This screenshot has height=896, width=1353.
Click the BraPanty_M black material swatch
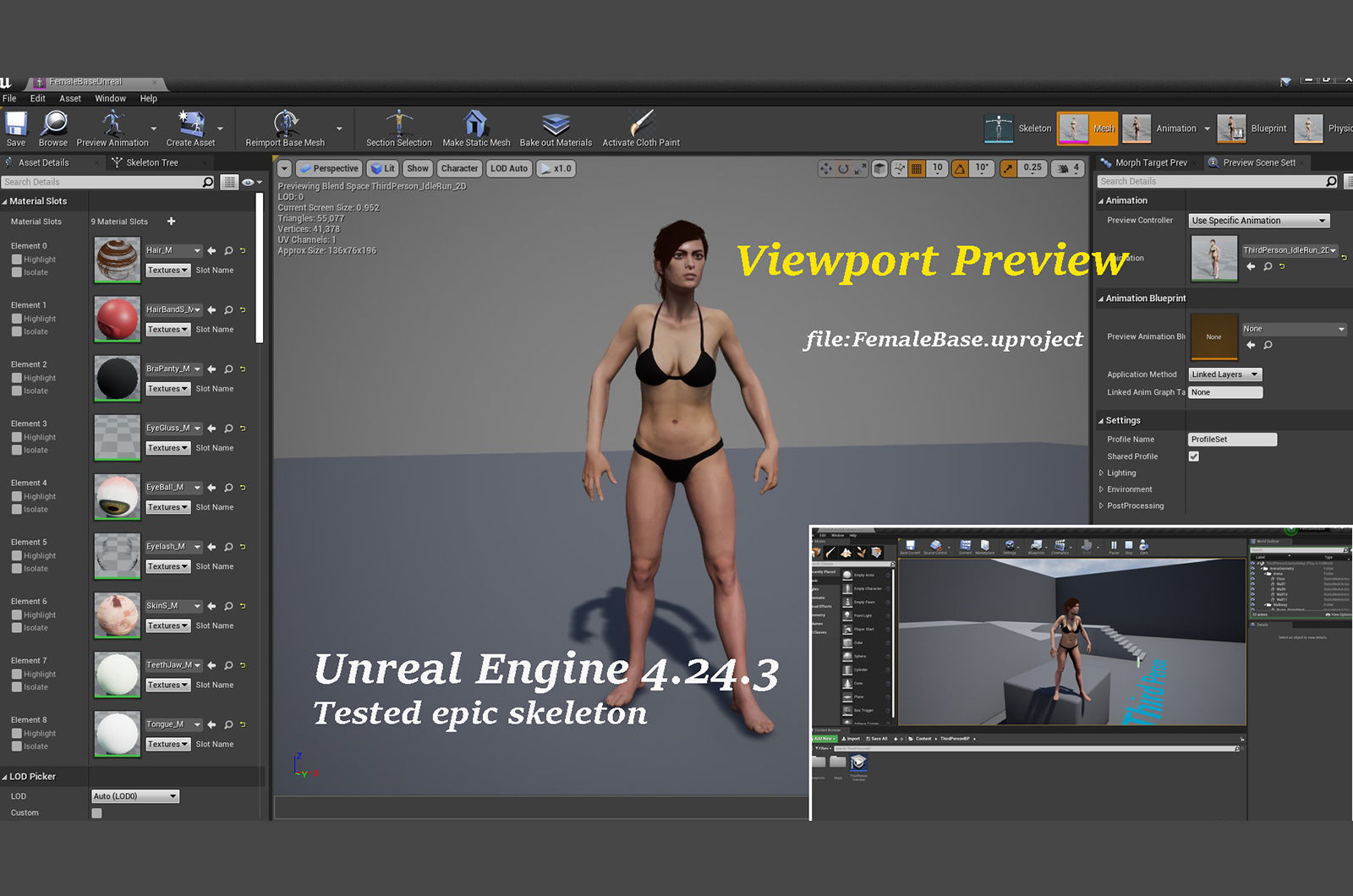coord(117,378)
